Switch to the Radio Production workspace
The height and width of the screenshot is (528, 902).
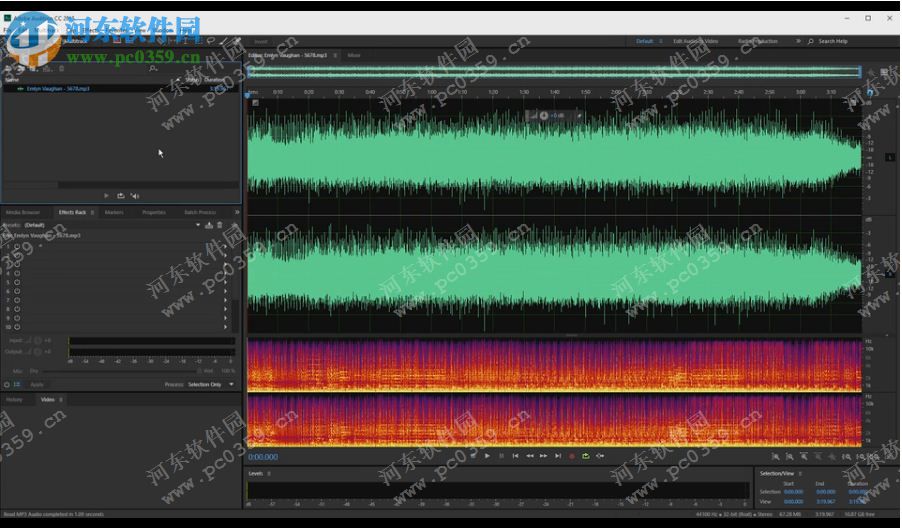coord(758,41)
